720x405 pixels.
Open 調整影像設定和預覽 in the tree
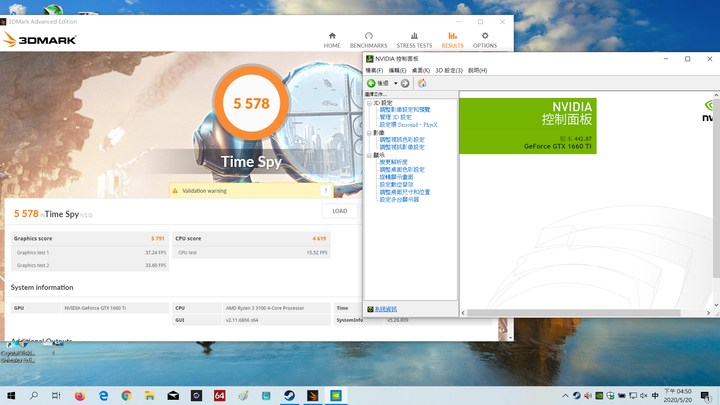click(x=405, y=110)
